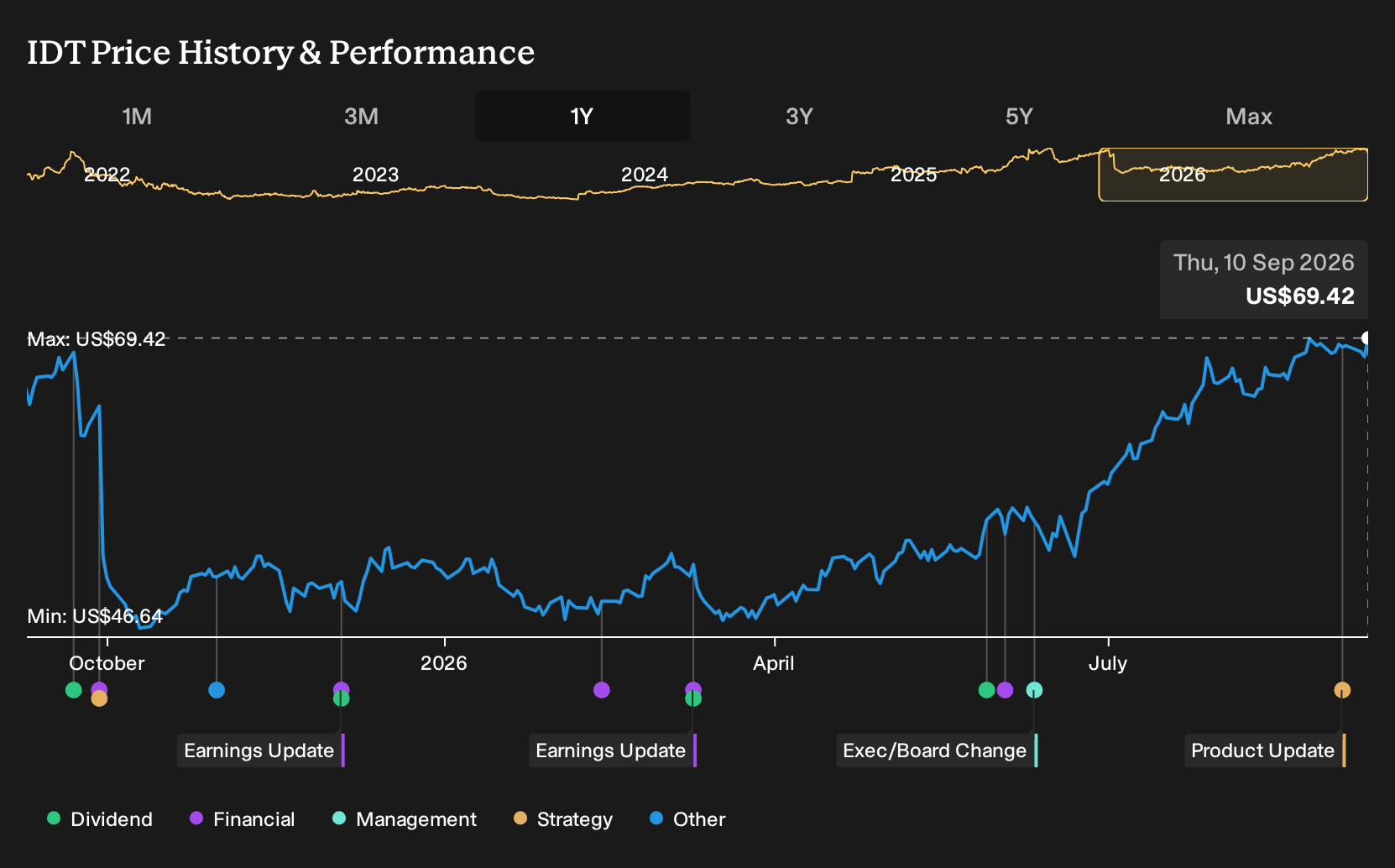
Task: Click the IDT Price History & Performance heading
Action: 281,52
